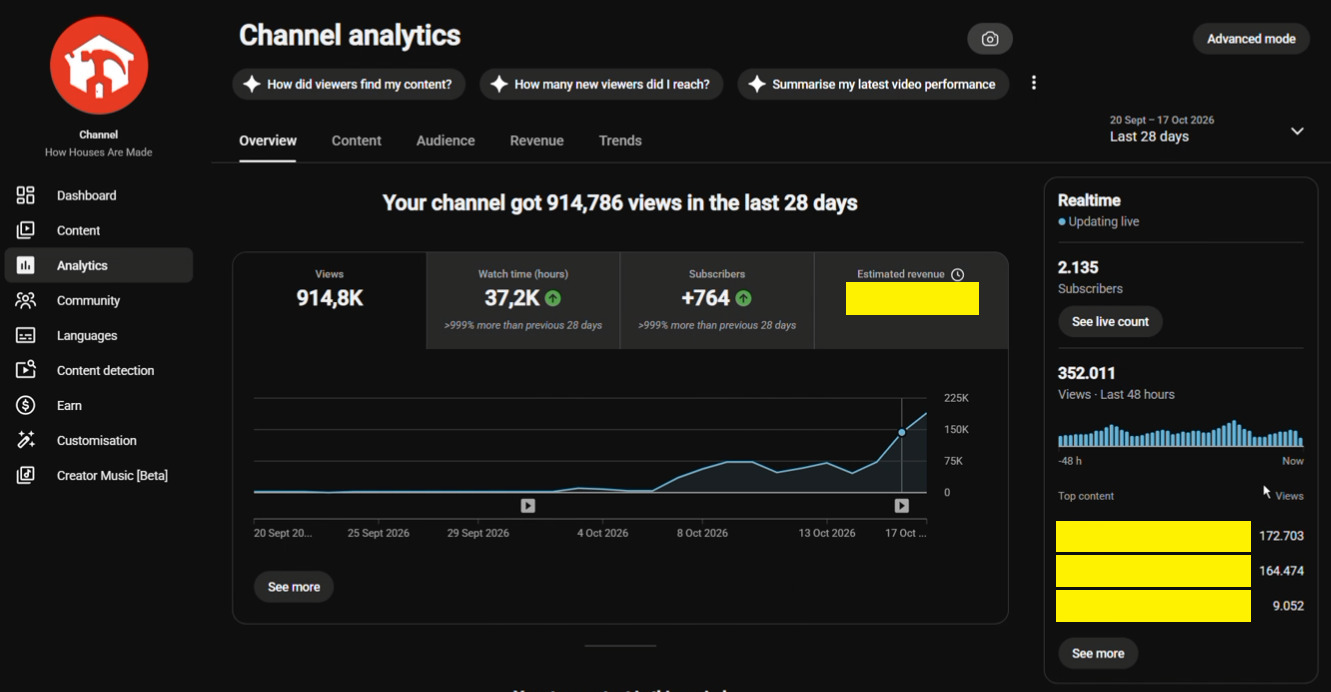The width and height of the screenshot is (1331, 692).
Task: Click the How Houses Are Made channel name
Action: click(x=99, y=152)
